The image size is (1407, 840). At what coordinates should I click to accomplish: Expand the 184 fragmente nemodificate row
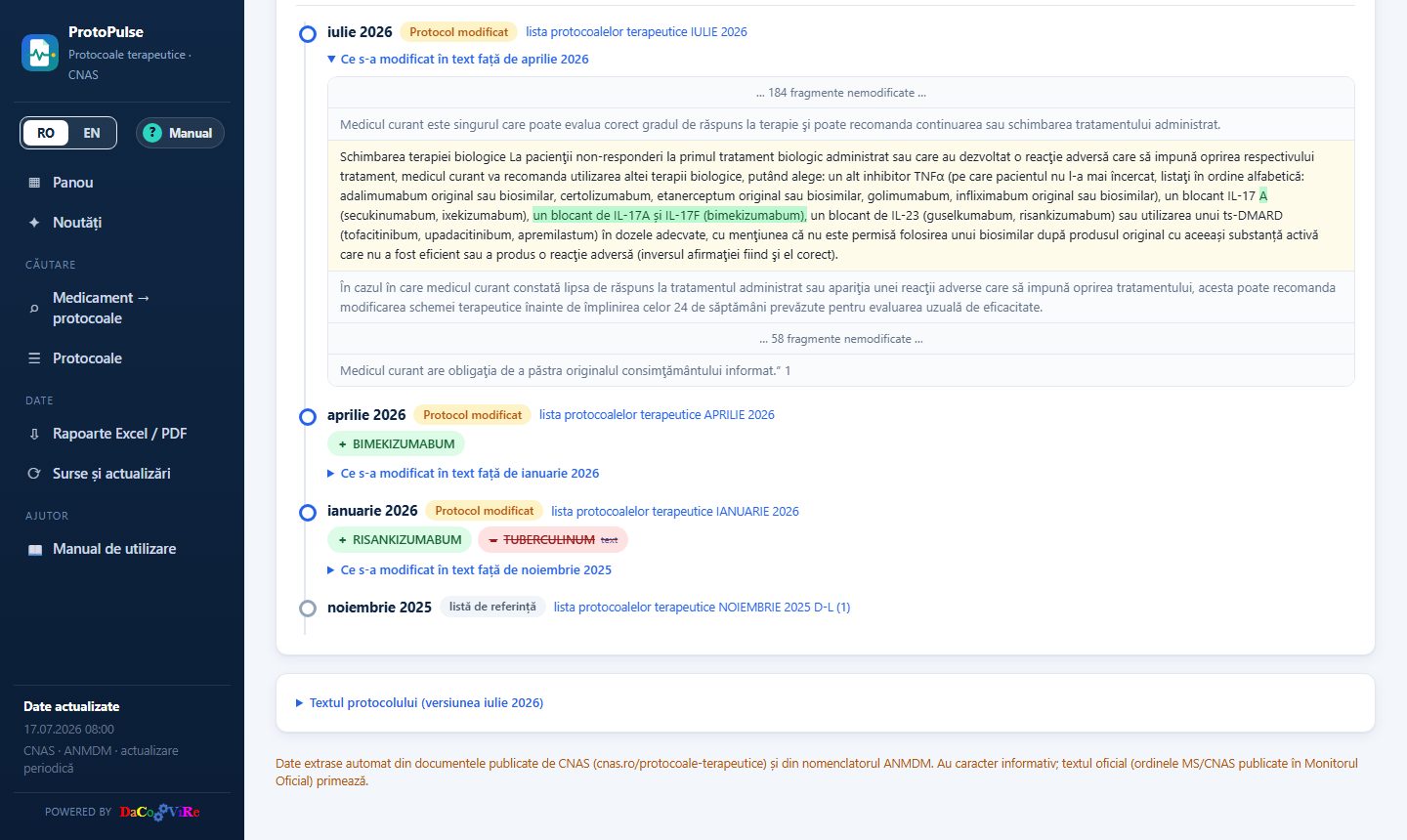coord(841,93)
